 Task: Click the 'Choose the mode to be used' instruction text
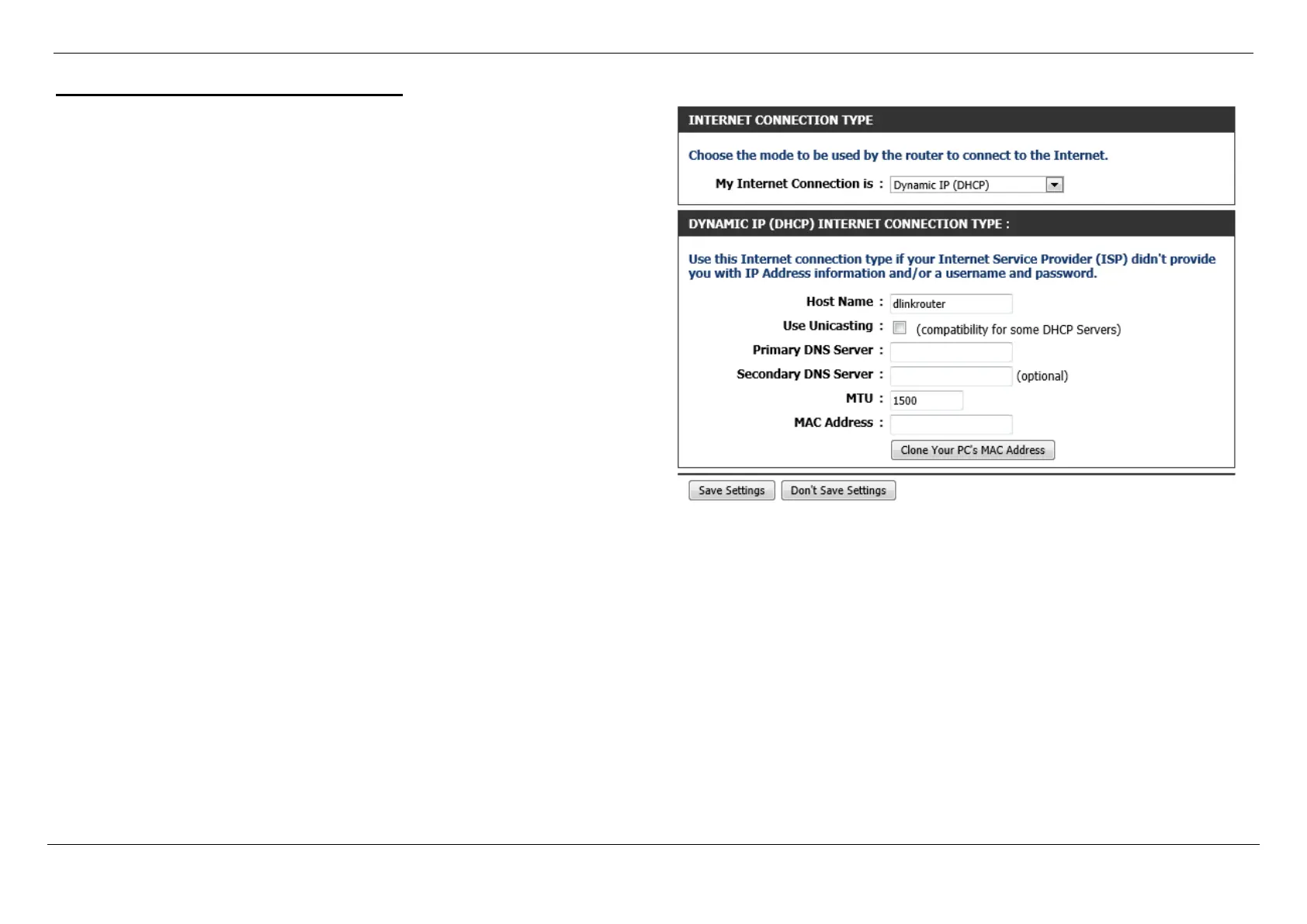(898, 155)
